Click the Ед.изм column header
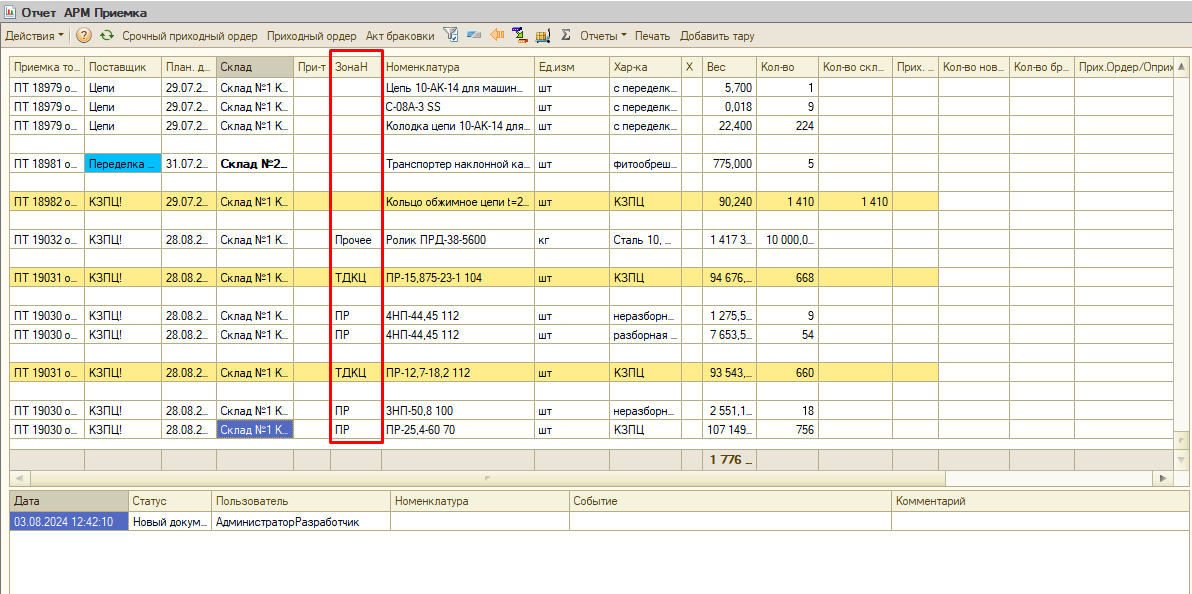Viewport: 1192px width, 594px height. pyautogui.click(x=572, y=68)
